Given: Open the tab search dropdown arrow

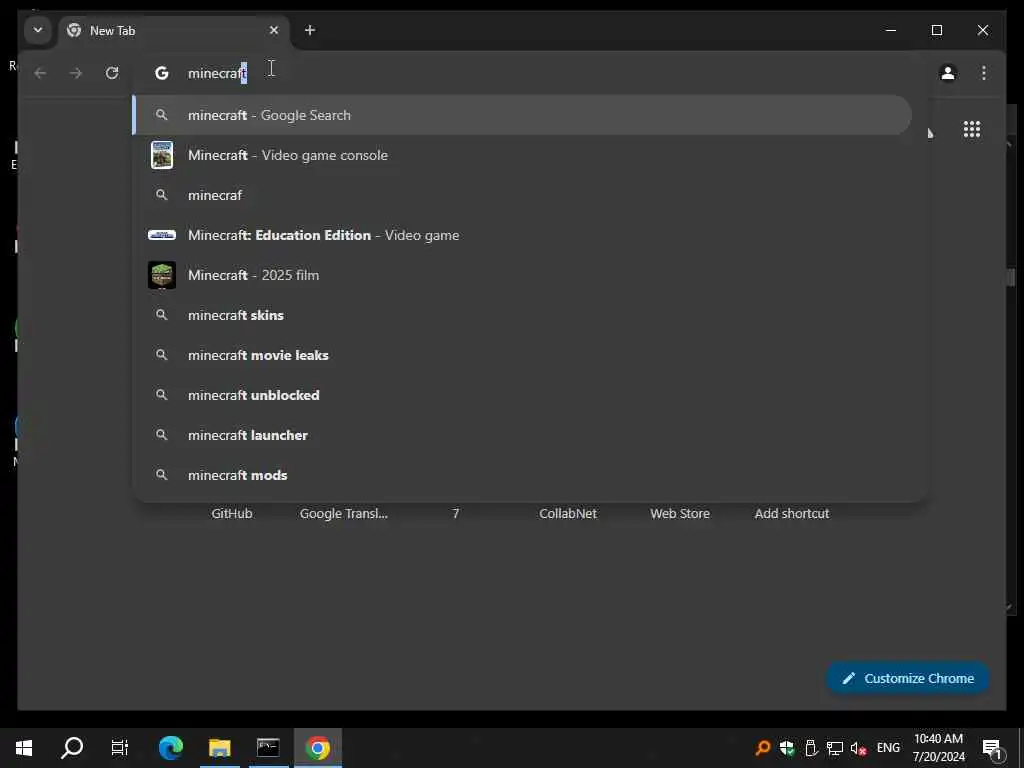Looking at the screenshot, I should click(x=38, y=30).
